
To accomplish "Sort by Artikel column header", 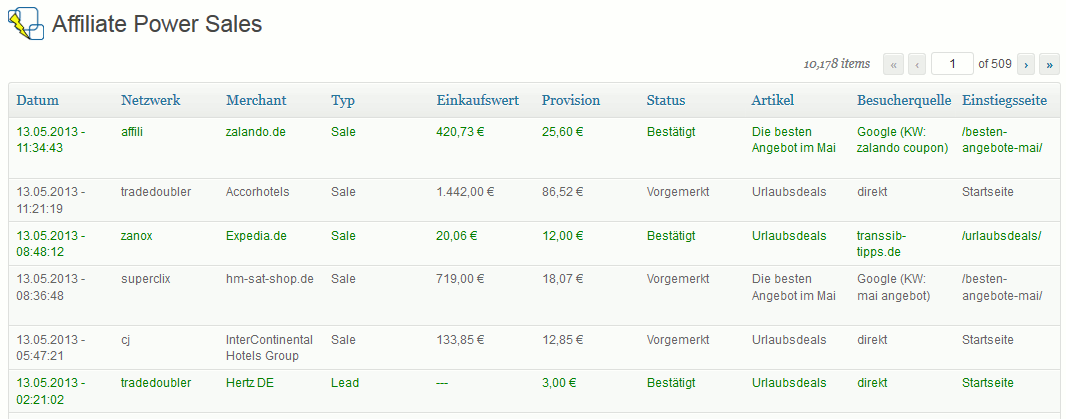I will point(772,100).
